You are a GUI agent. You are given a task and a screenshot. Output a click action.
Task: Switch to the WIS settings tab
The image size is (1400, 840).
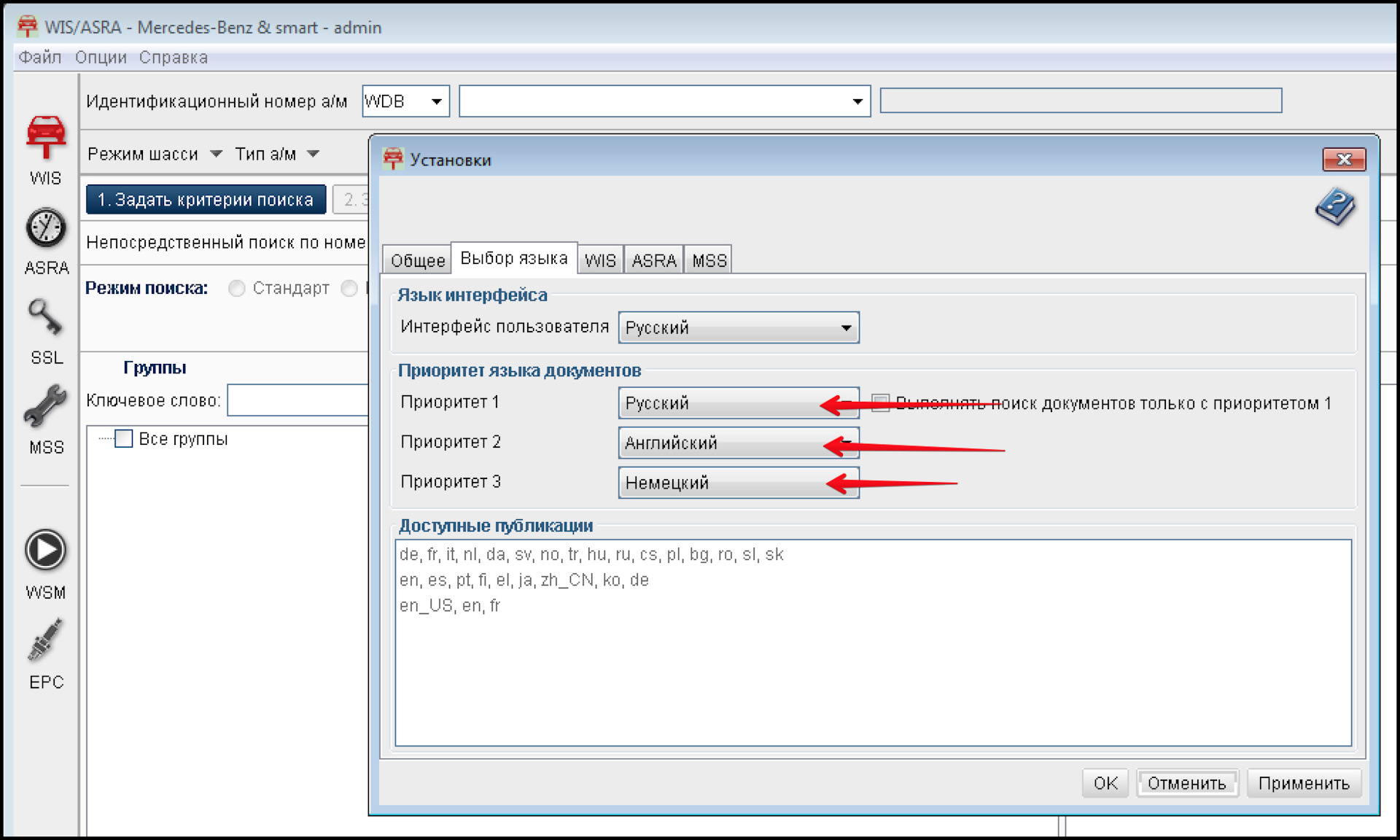(x=600, y=260)
